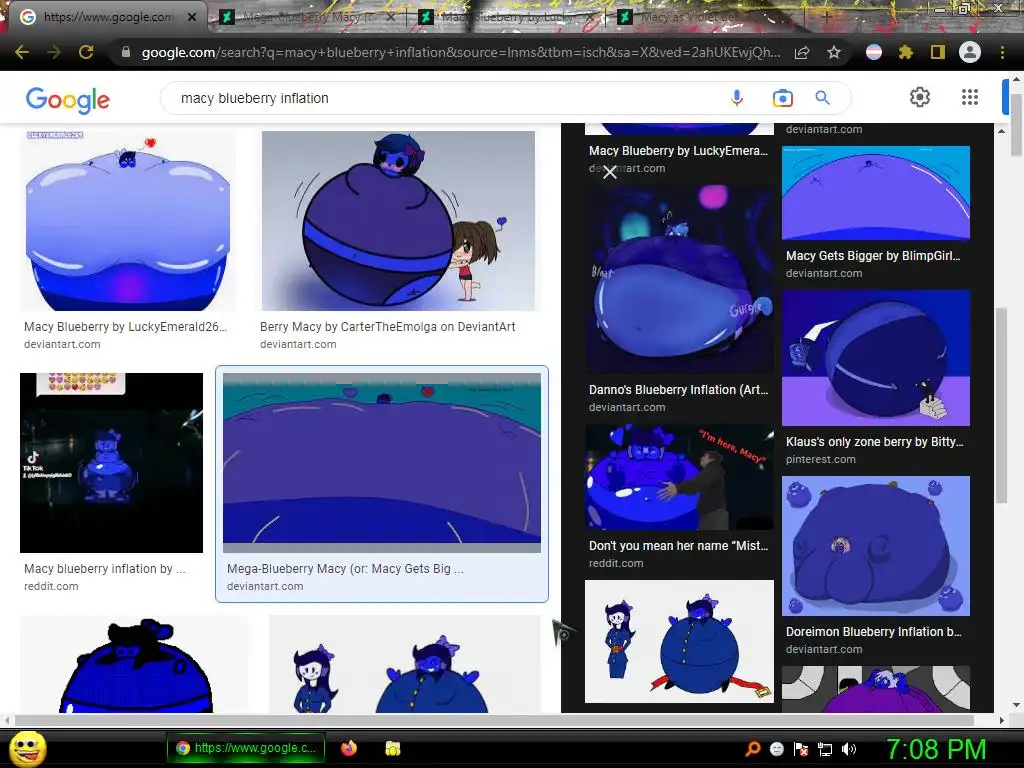Reload the page with the refresh icon

coord(86,52)
